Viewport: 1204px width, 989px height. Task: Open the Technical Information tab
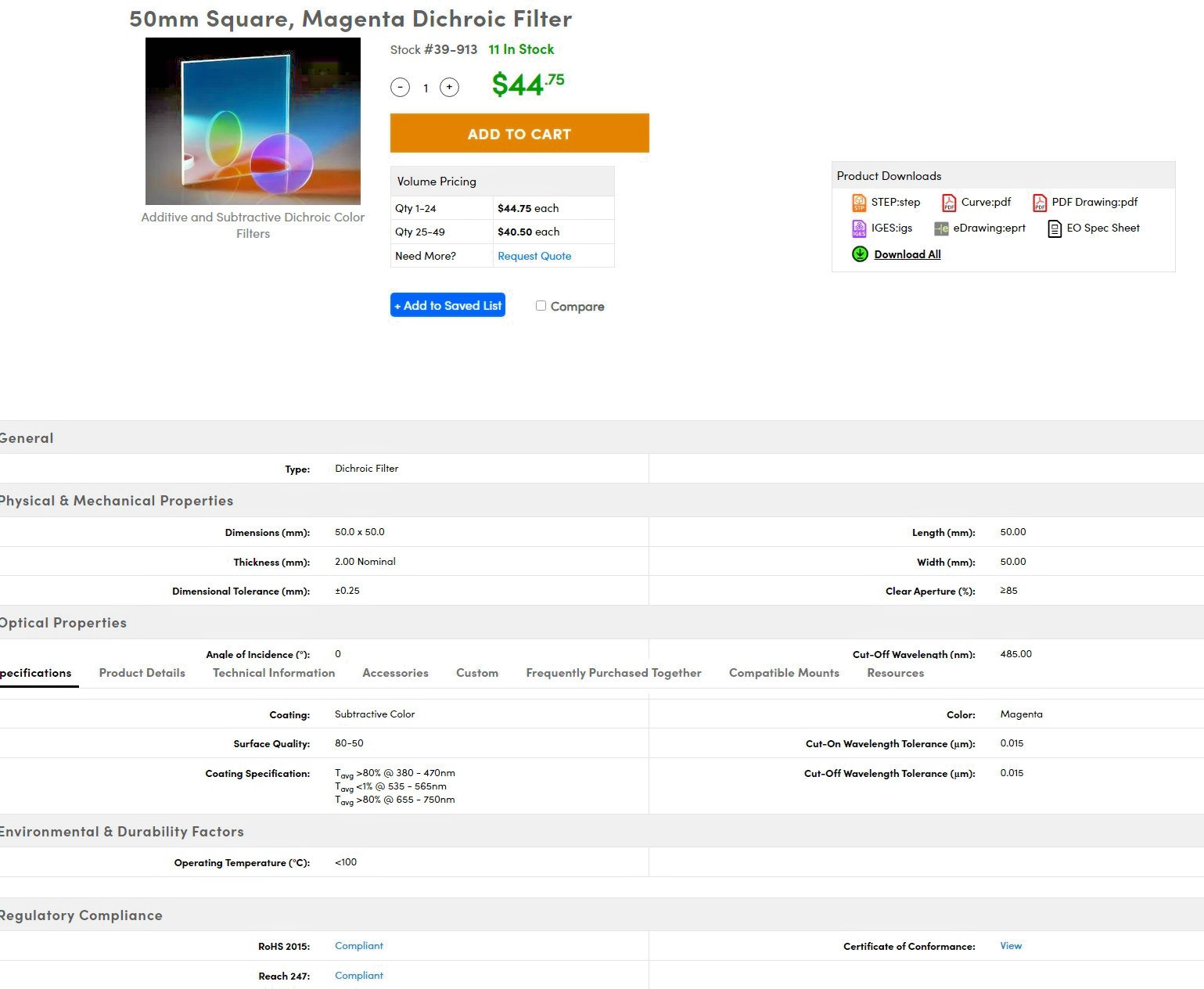[274, 673]
